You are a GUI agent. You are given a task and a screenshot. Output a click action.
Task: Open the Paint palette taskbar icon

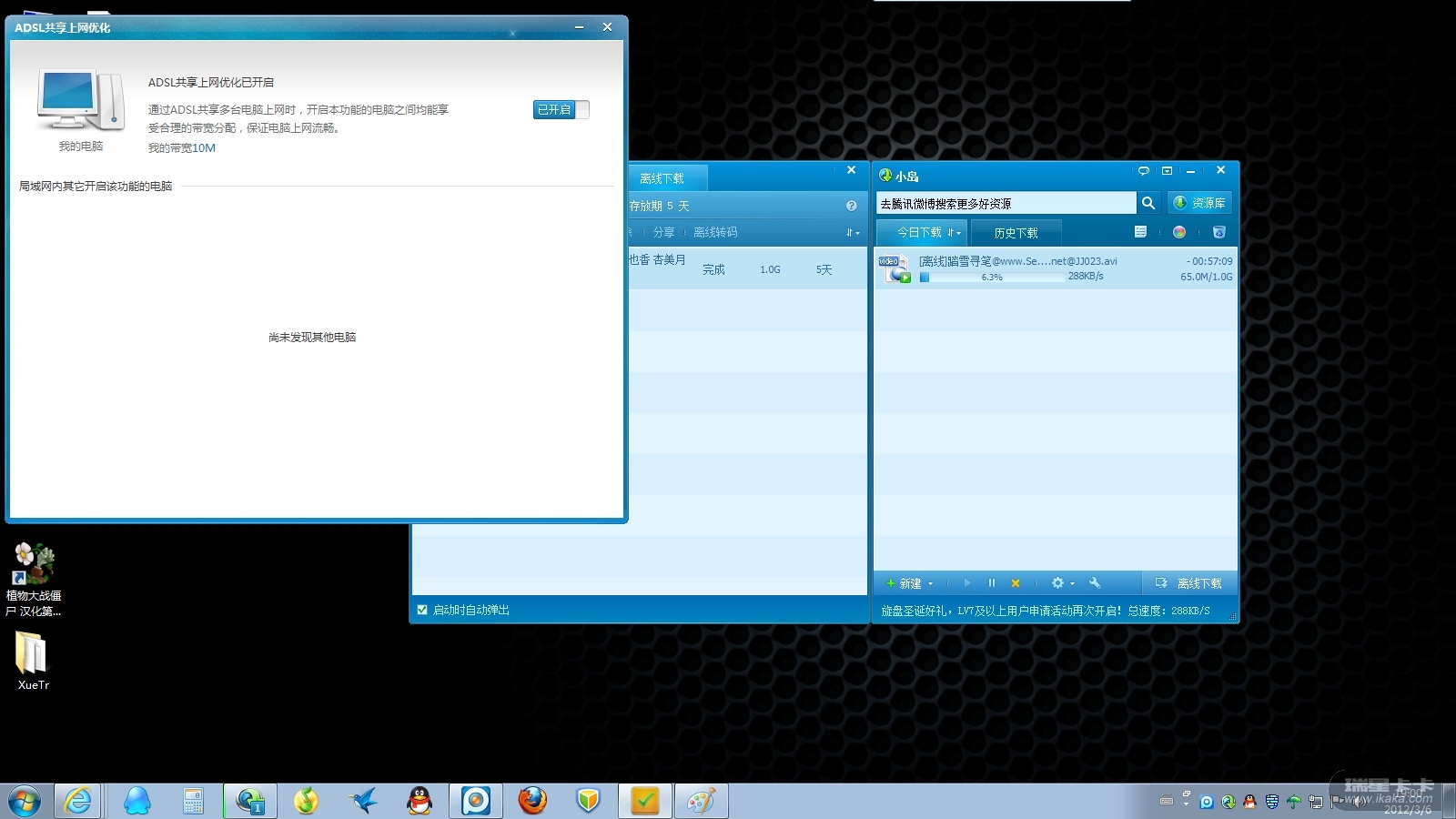(701, 801)
